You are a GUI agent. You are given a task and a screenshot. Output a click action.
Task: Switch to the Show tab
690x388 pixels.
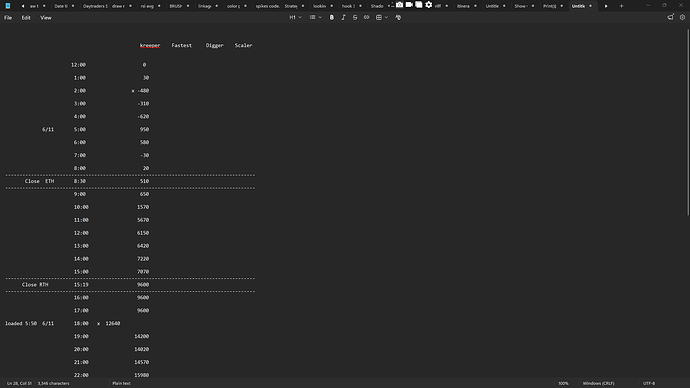pos(521,6)
